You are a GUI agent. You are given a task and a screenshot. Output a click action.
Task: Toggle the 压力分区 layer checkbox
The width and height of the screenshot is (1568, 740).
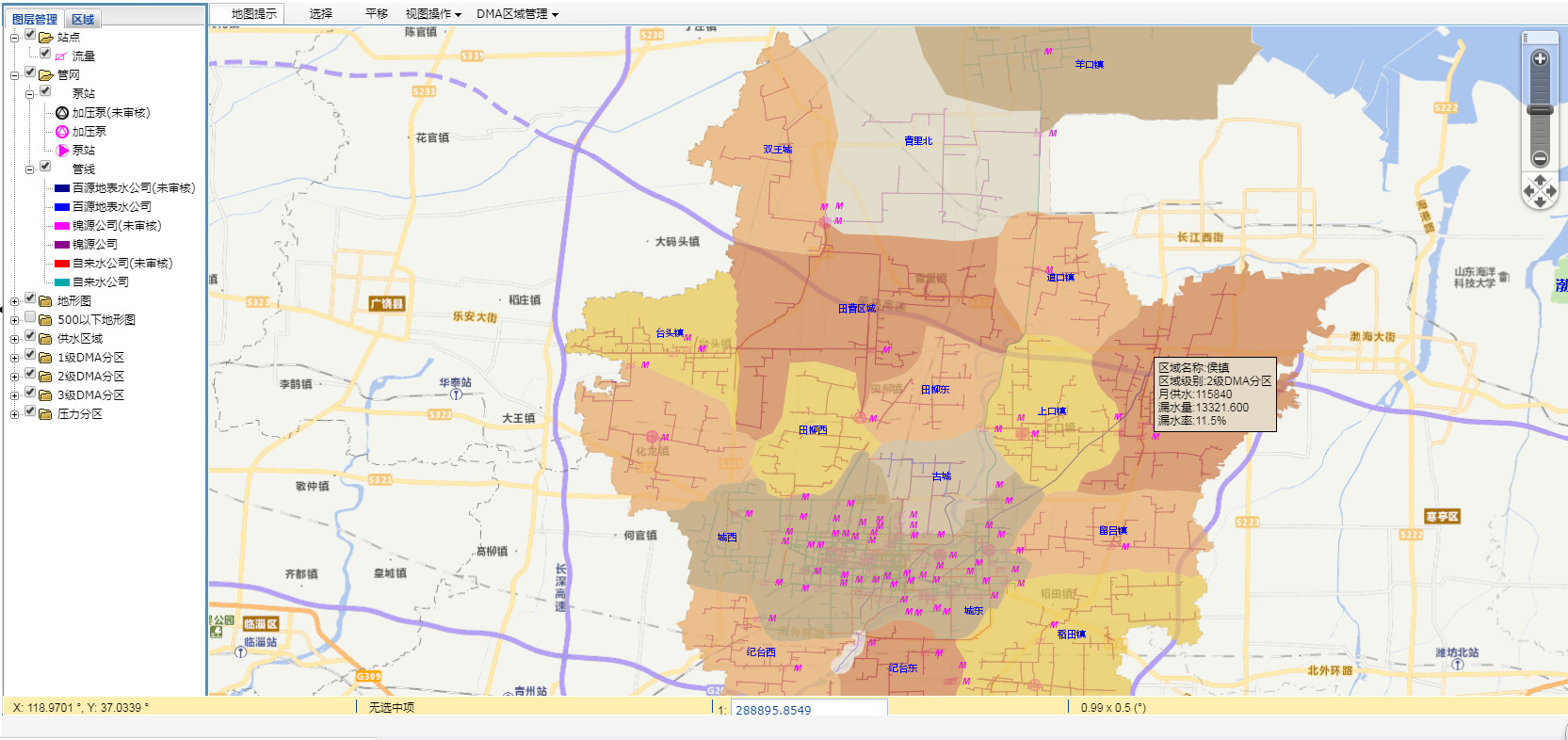click(30, 411)
